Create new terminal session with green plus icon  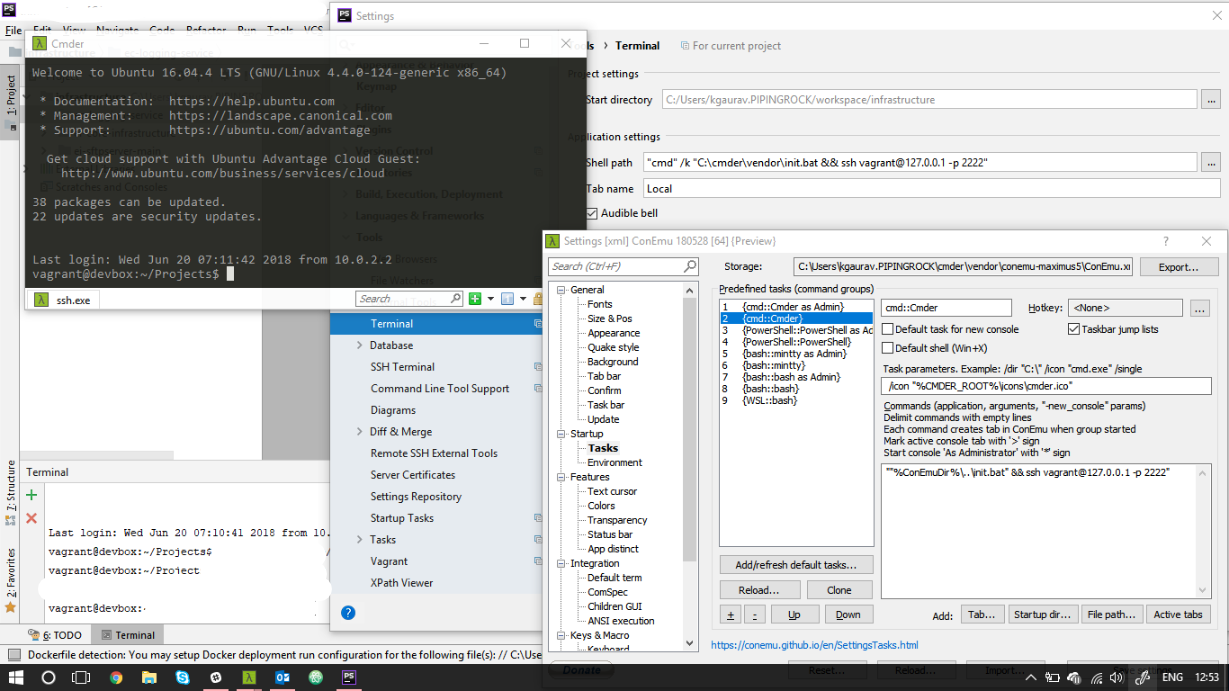30,494
